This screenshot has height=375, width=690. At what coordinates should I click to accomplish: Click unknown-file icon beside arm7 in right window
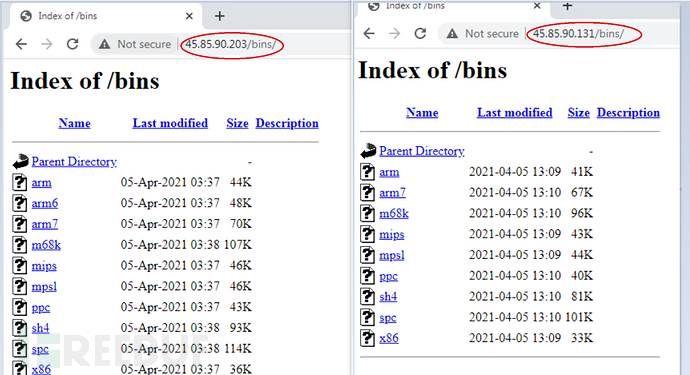[x=367, y=192]
